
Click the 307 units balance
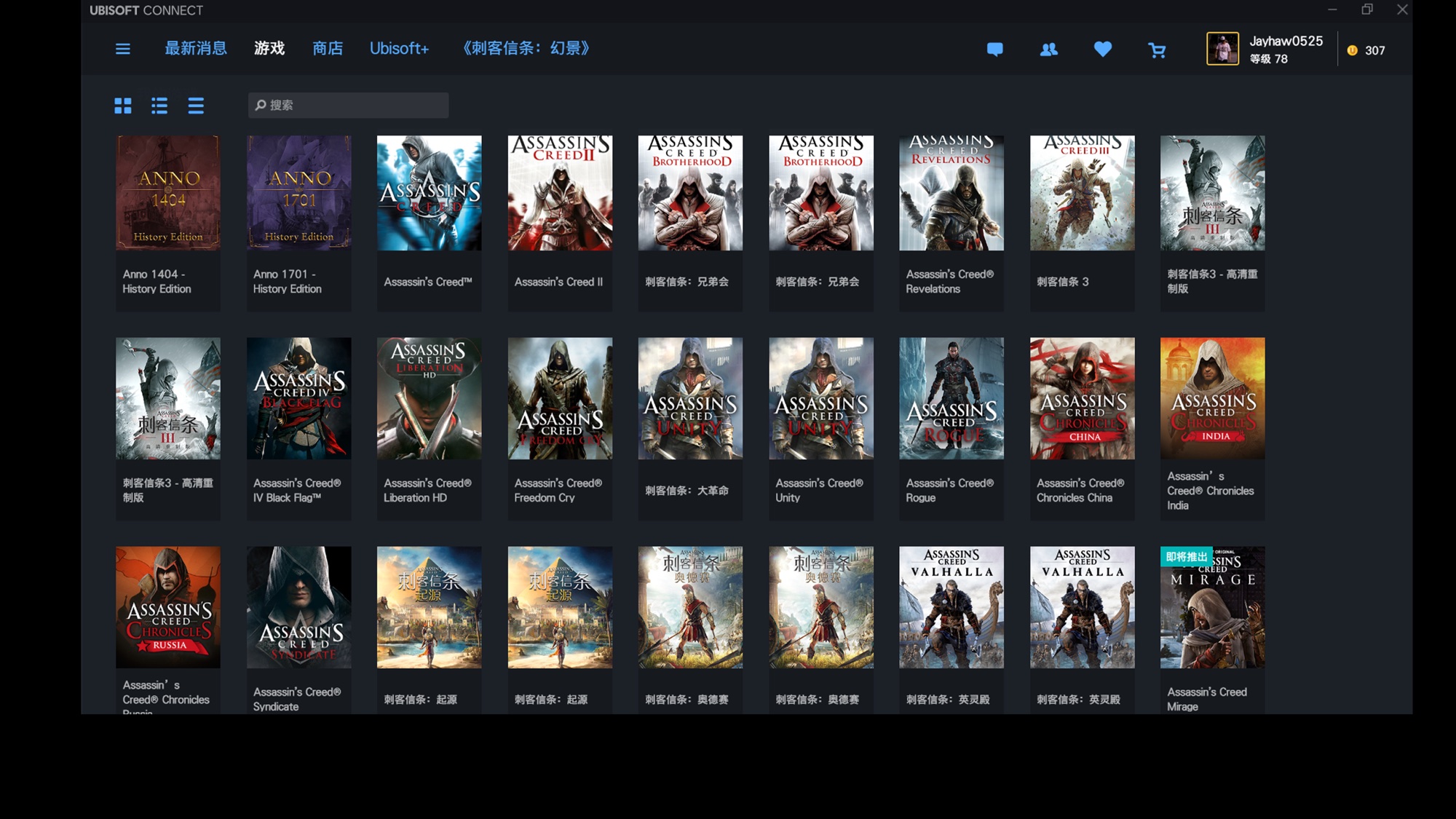[1374, 50]
